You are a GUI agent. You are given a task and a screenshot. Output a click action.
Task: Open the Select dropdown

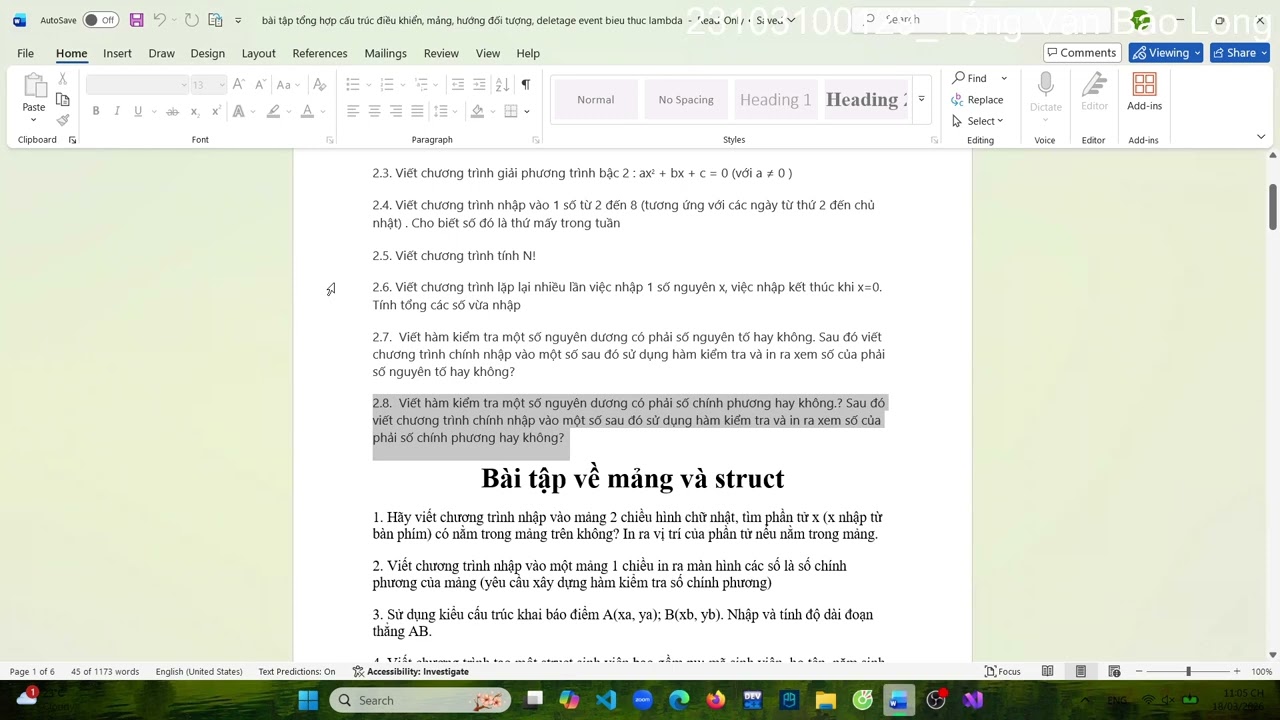click(x=978, y=121)
